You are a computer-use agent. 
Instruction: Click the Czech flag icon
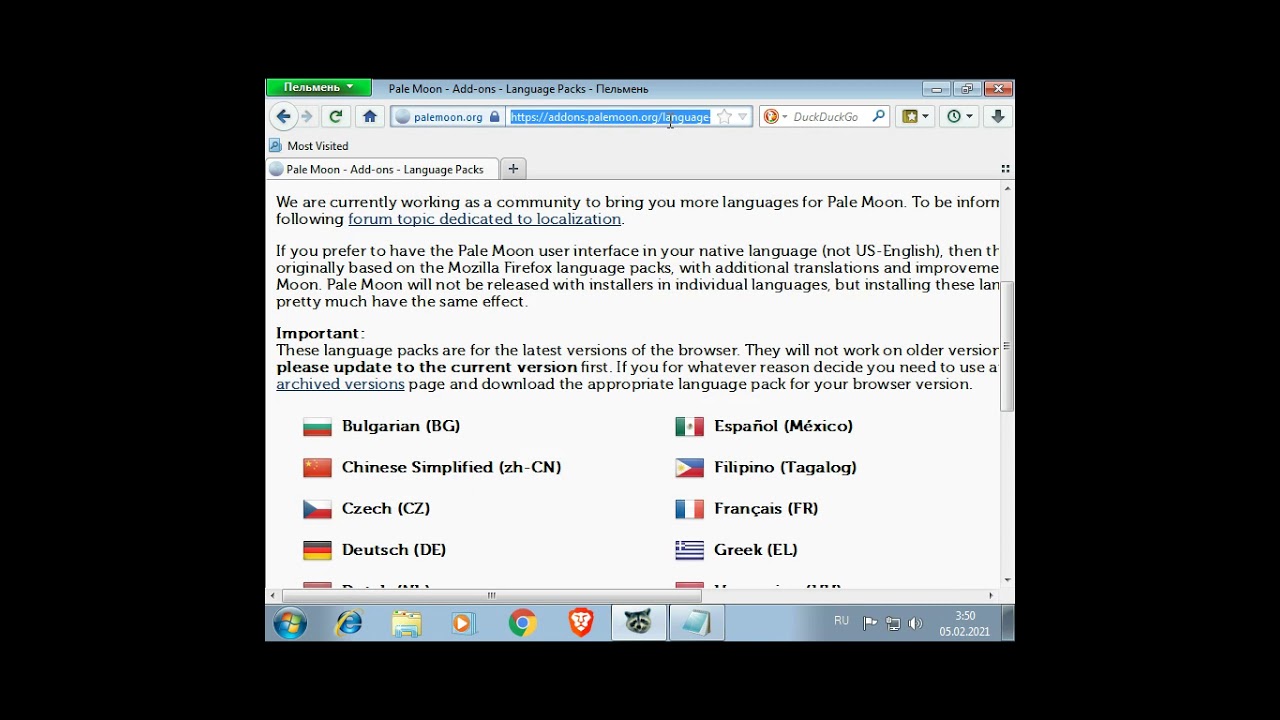pyautogui.click(x=317, y=509)
